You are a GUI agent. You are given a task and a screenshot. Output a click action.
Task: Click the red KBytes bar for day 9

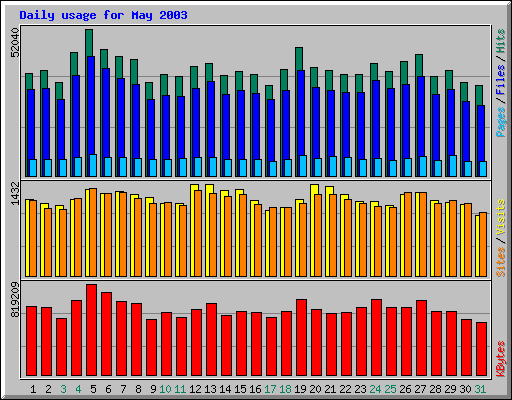pos(151,348)
